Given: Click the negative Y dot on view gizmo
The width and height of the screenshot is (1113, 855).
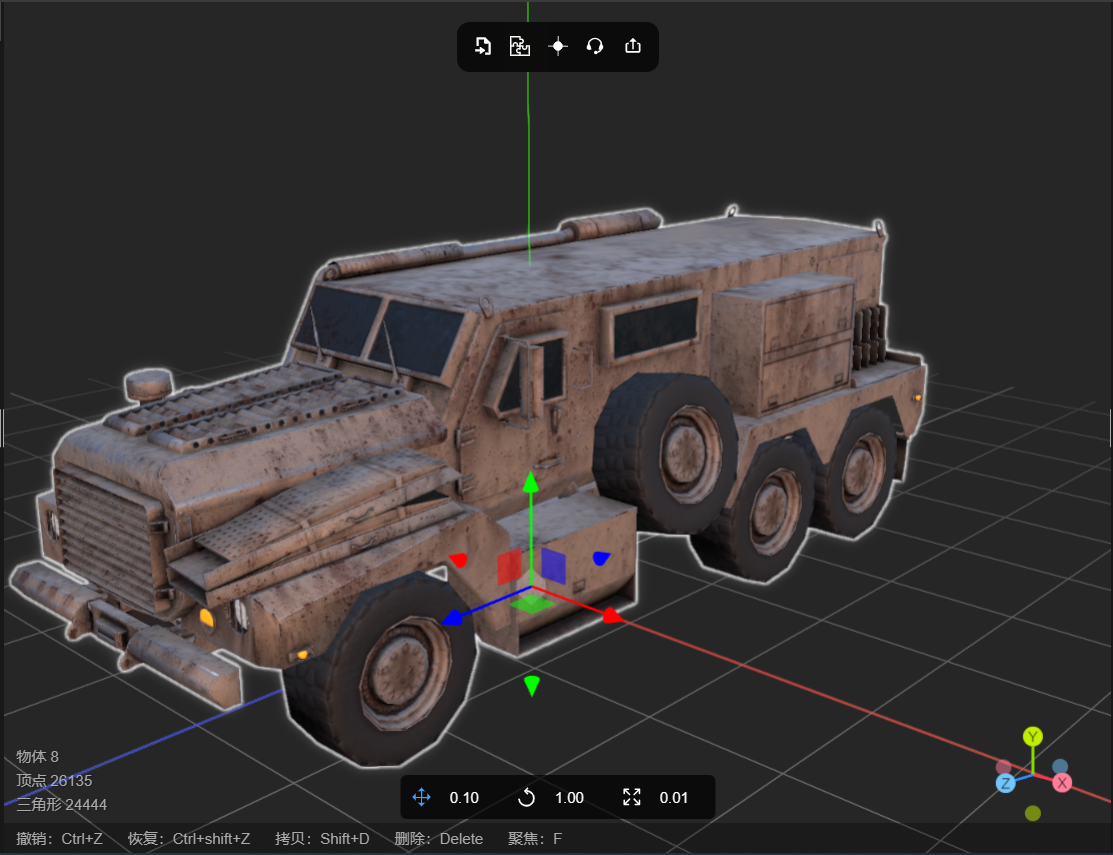Looking at the screenshot, I should coord(1033,813).
